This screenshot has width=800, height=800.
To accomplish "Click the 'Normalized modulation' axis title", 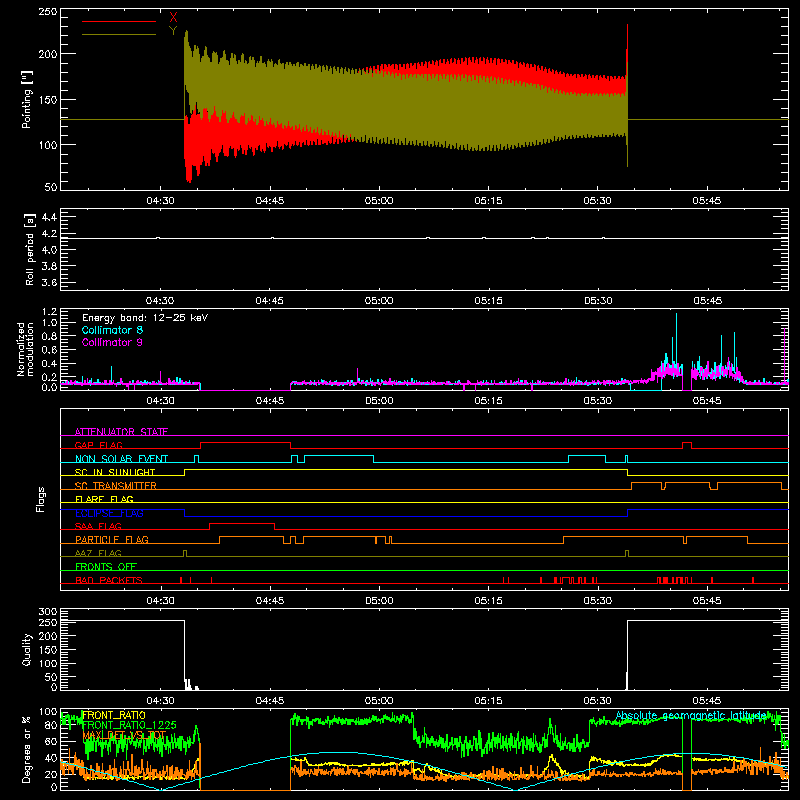I will click(26, 349).
